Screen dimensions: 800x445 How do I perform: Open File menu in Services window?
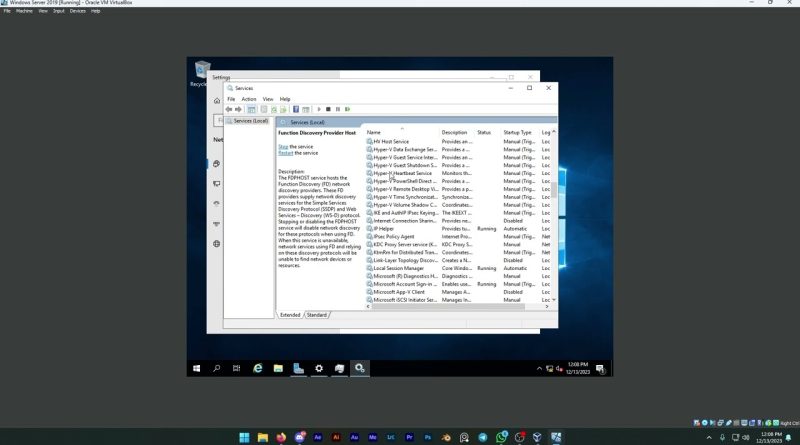click(231, 99)
